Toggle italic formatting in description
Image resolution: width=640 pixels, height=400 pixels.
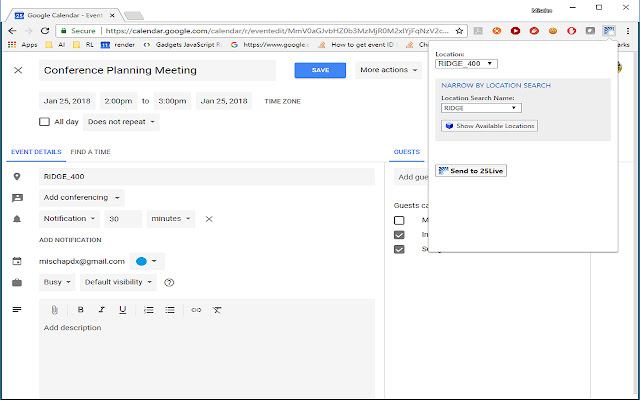(102, 310)
